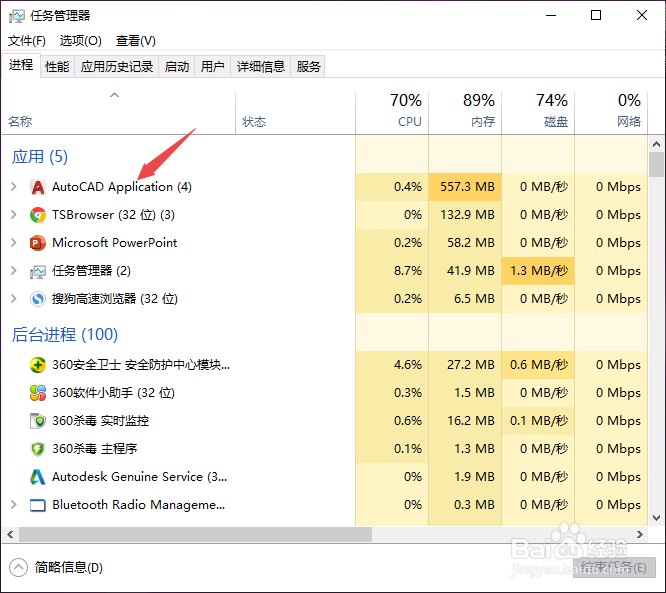
Task: Click the TSBrowser chrome-style icon
Action: coord(38,215)
